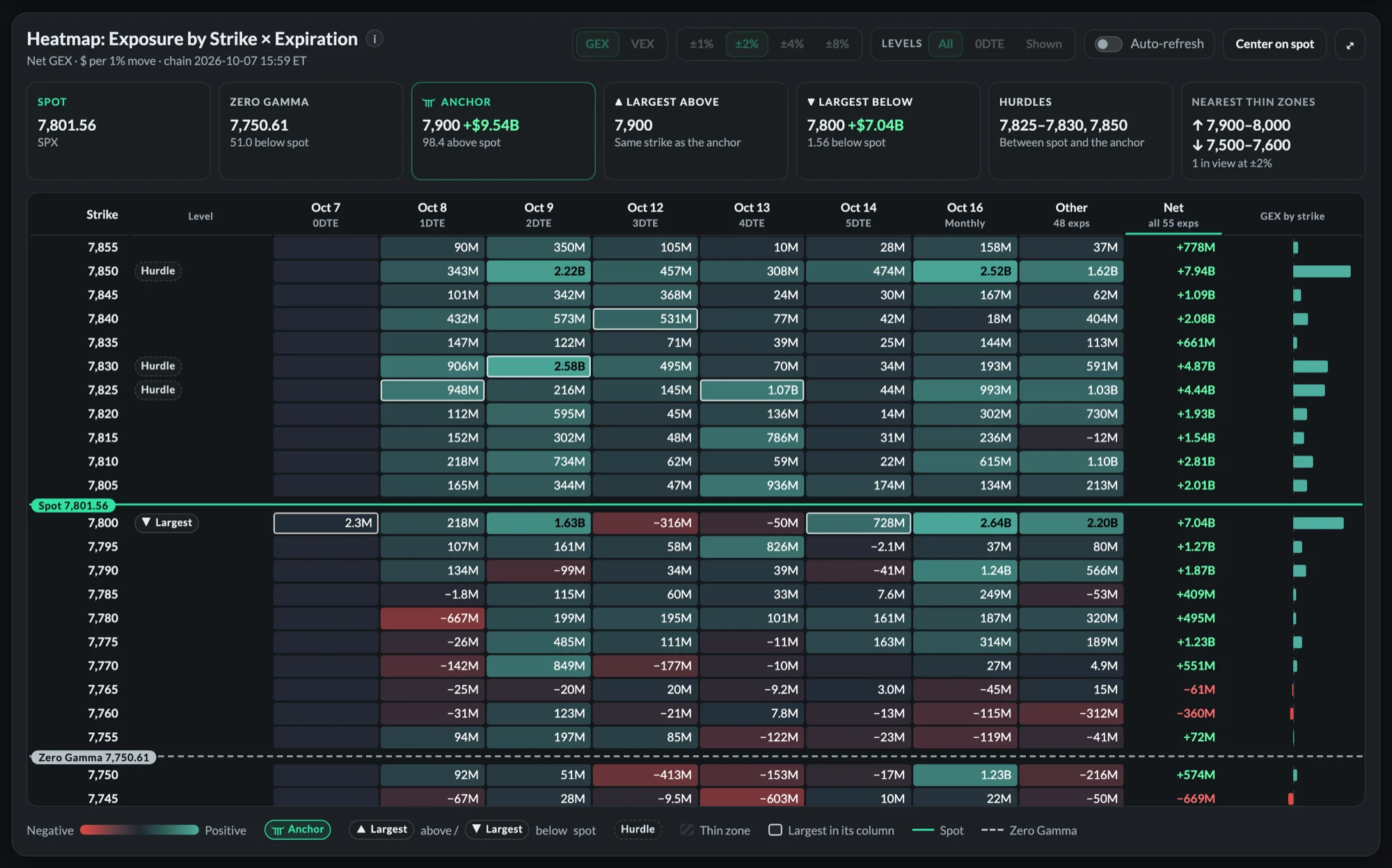Click the anchor icon in Anchor card
The image size is (1392, 868).
429,102
